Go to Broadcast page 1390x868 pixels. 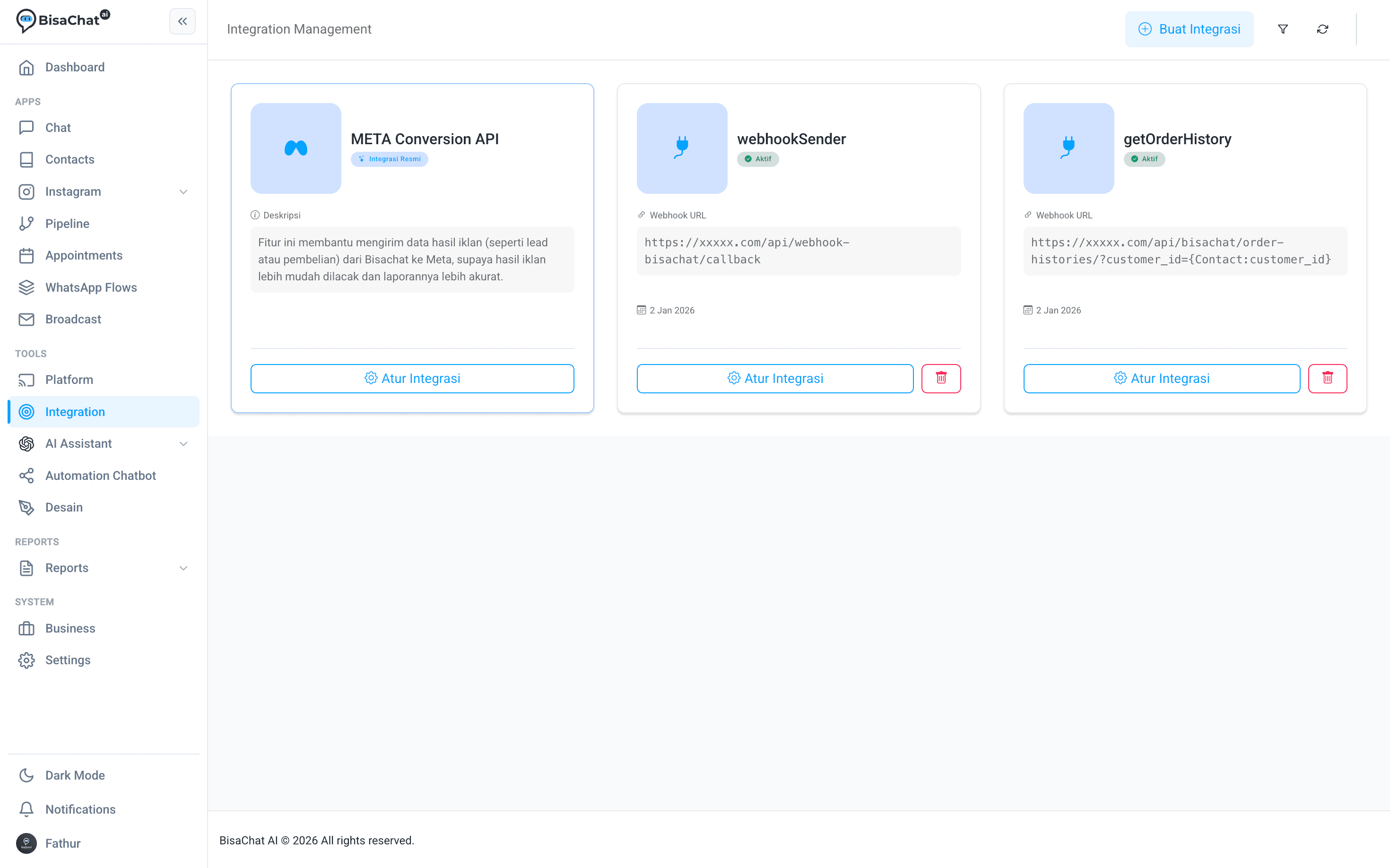[x=104, y=319]
